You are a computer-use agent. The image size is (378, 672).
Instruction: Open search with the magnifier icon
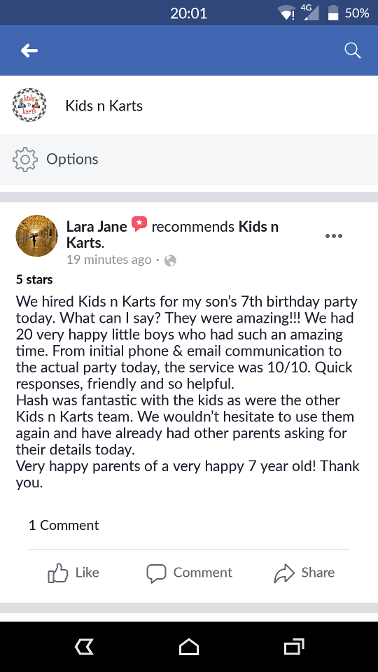click(x=352, y=51)
